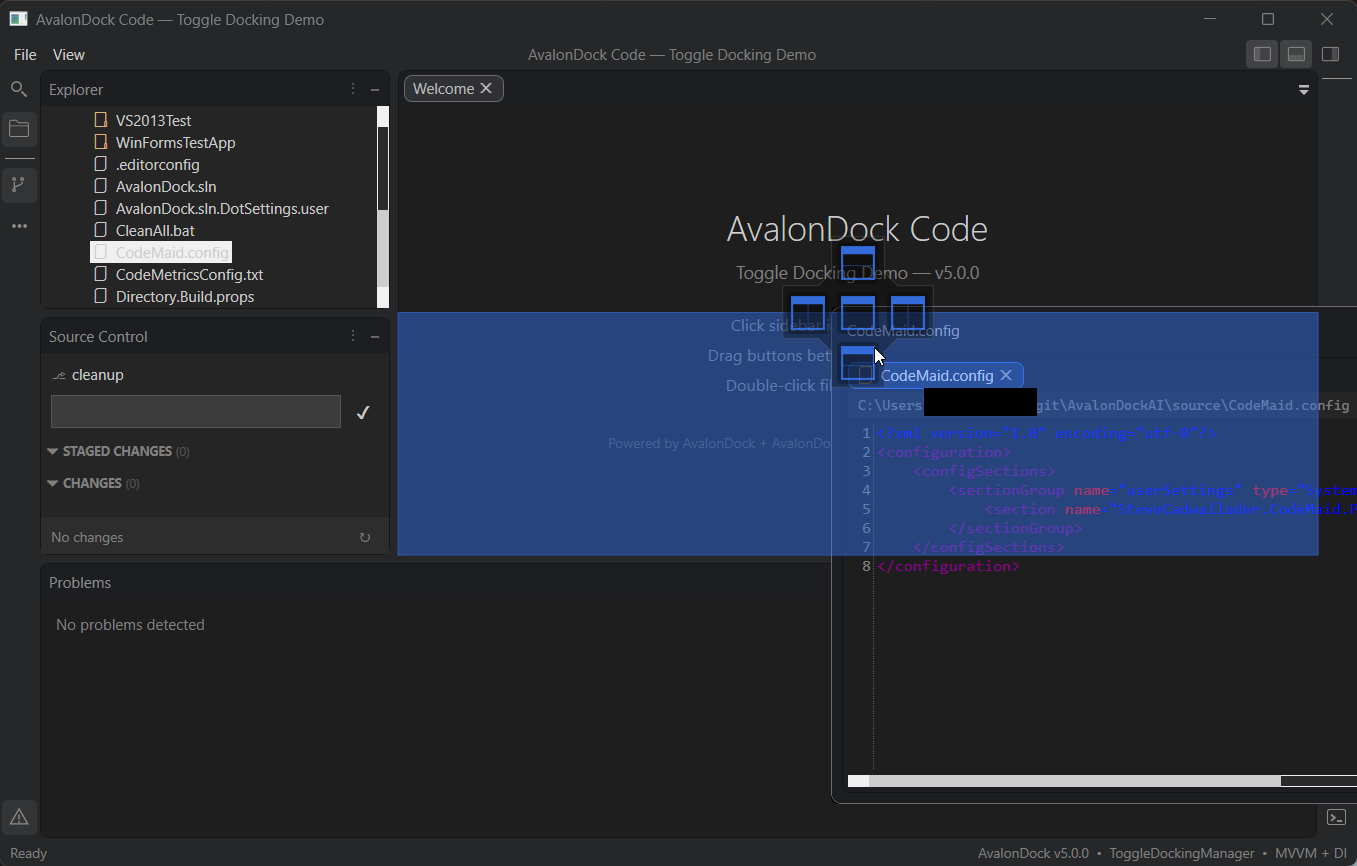
Task: Click the app icon in title bar
Action: pyautogui.click(x=18, y=19)
